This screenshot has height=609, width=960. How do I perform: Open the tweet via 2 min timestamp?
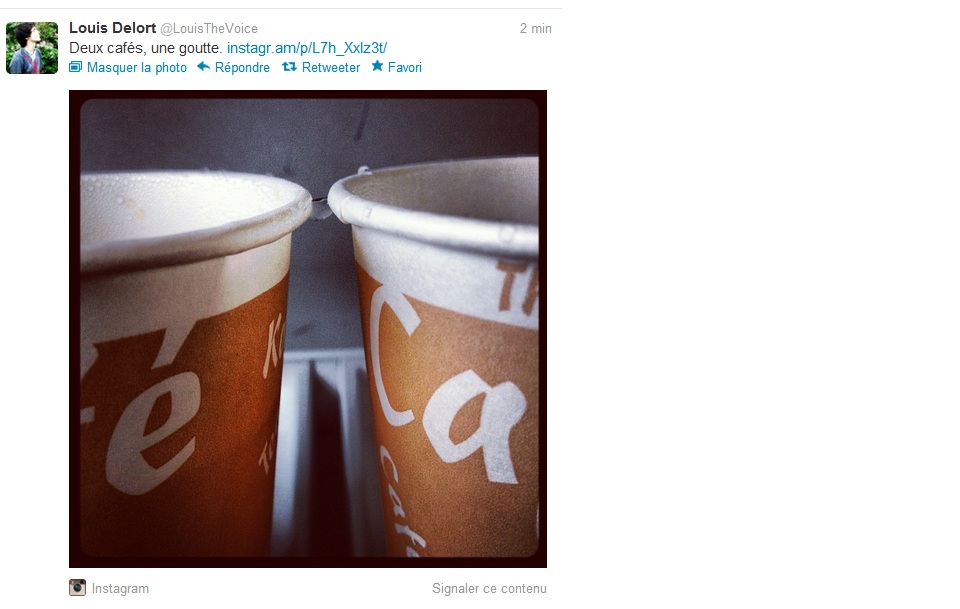point(536,29)
